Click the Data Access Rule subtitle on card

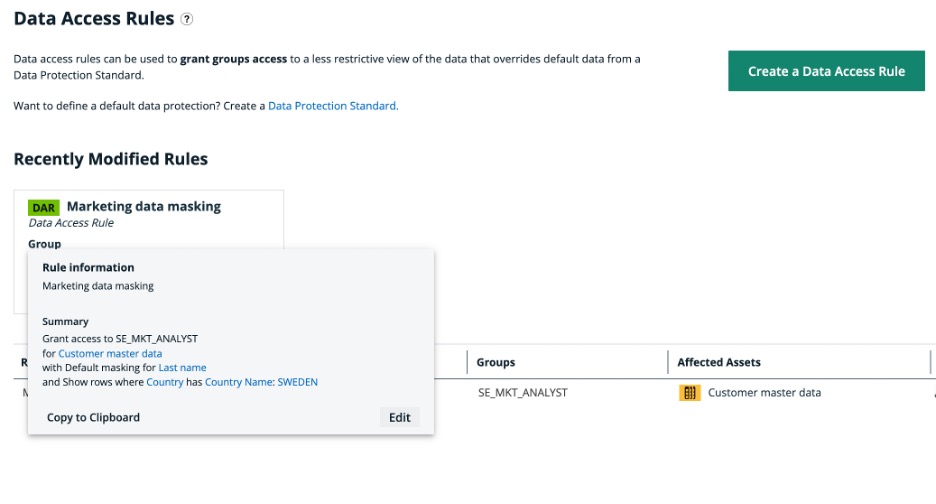click(x=71, y=223)
